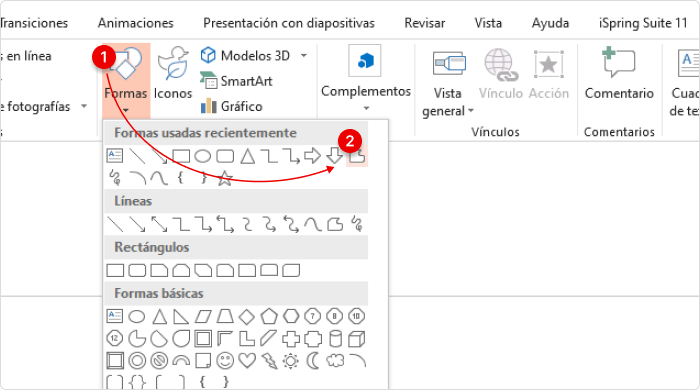The width and height of the screenshot is (700, 390).
Task: Select the freeform shape tool in Líneas
Action: [335, 224]
